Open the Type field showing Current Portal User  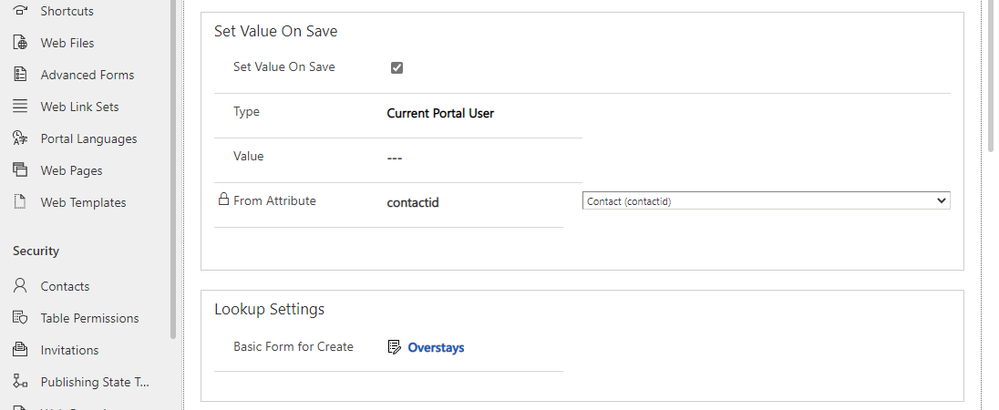[440, 114]
